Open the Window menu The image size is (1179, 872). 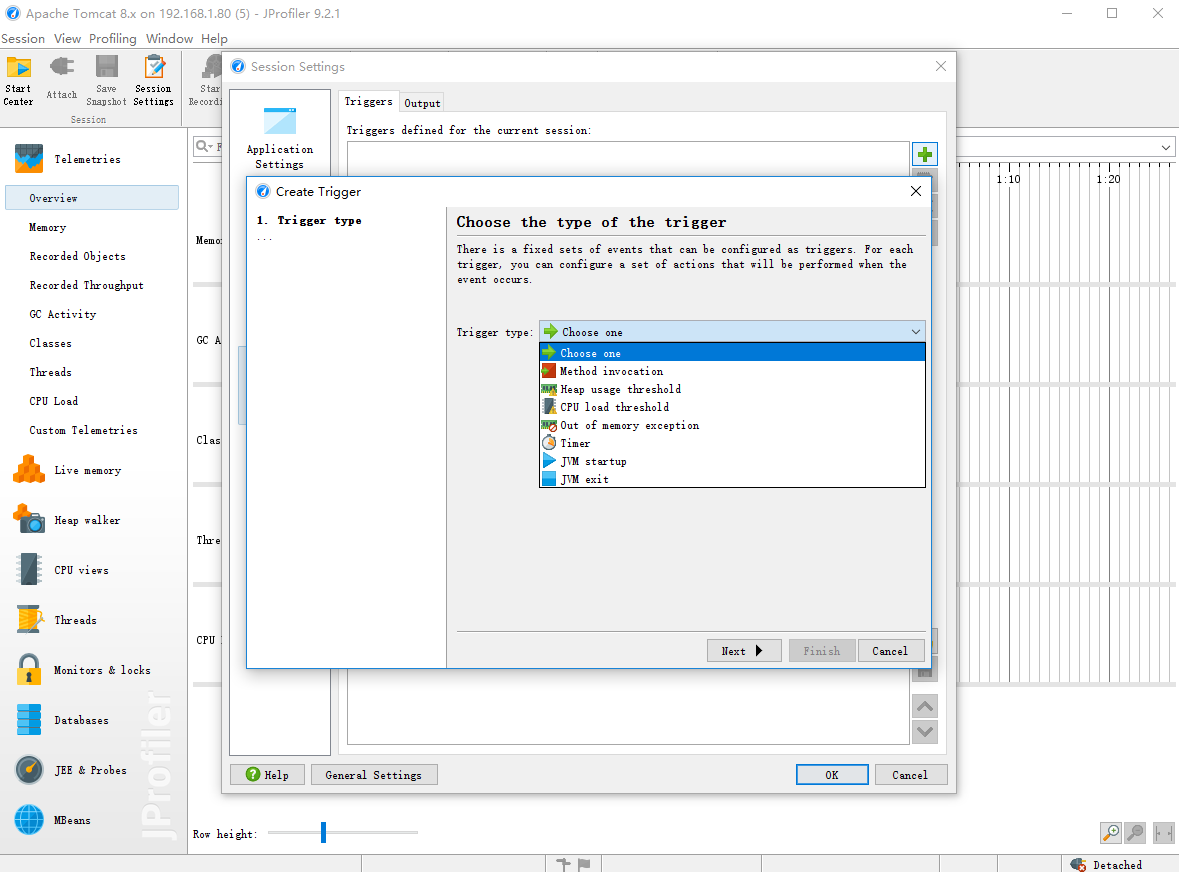click(169, 38)
